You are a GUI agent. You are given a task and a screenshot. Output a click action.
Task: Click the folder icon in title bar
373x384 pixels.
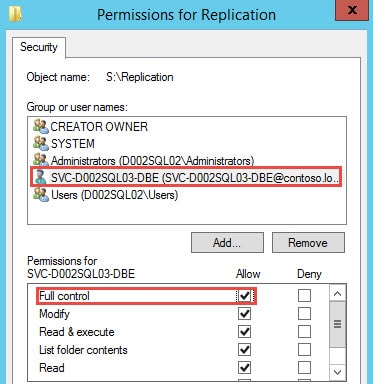tap(15, 14)
